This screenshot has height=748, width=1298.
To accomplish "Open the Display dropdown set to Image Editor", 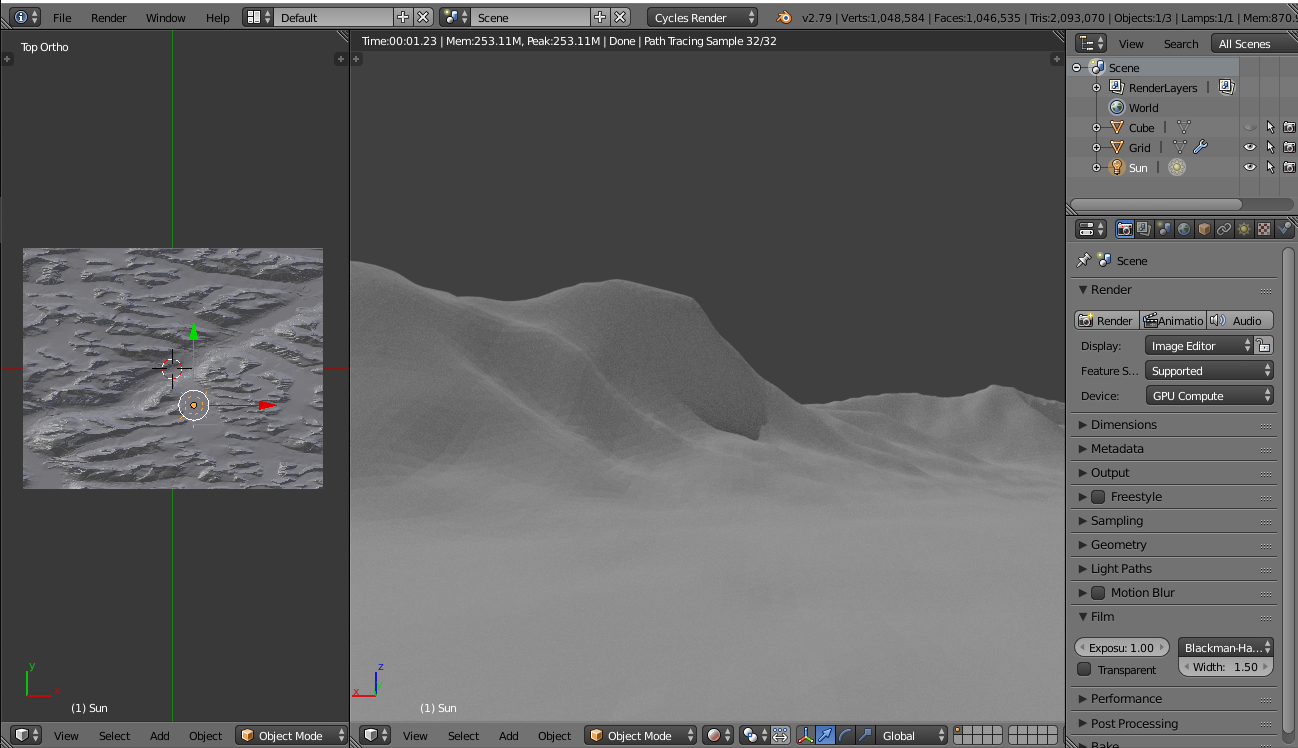I will coord(1199,345).
